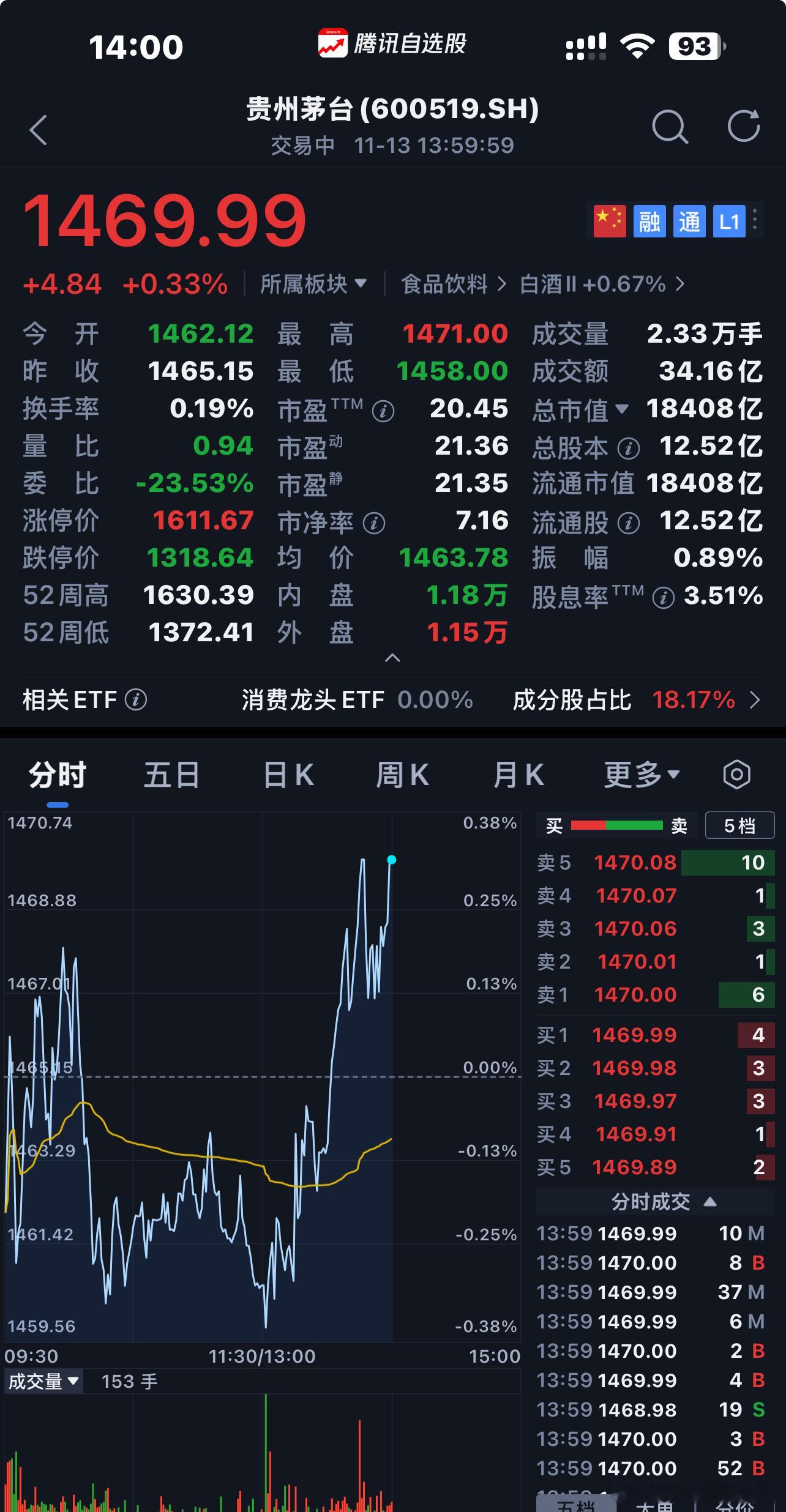Tap the 卖5 1470.08 order row
The width and height of the screenshot is (786, 1512).
point(656,863)
